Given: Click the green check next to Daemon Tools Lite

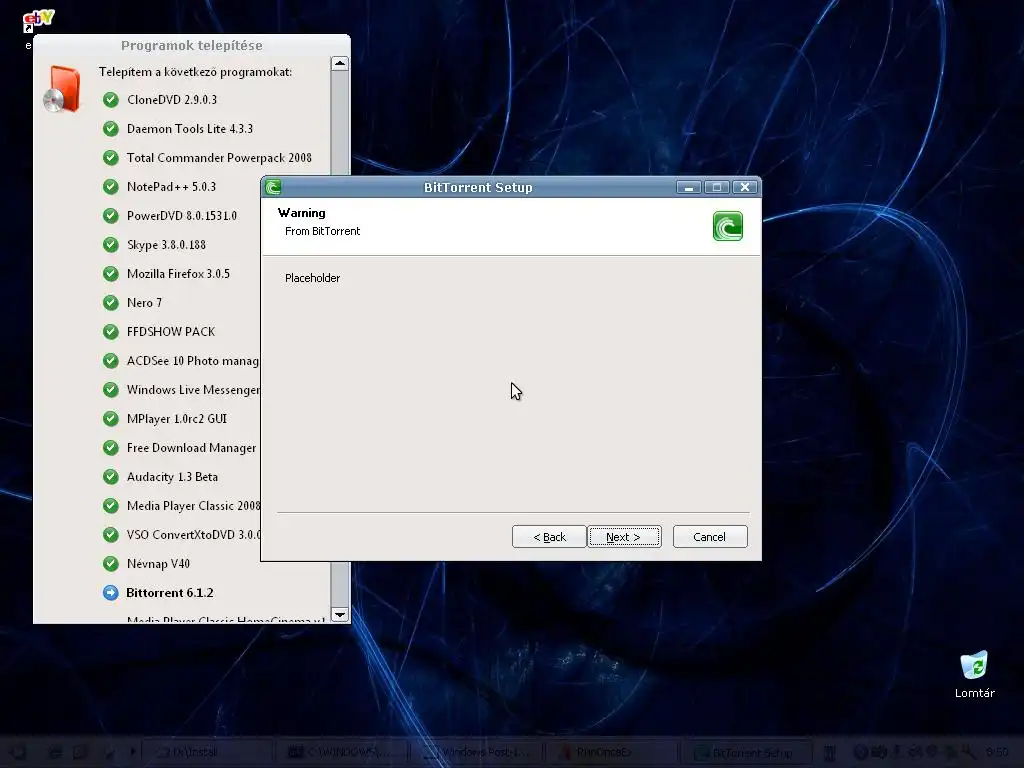Looking at the screenshot, I should [111, 129].
